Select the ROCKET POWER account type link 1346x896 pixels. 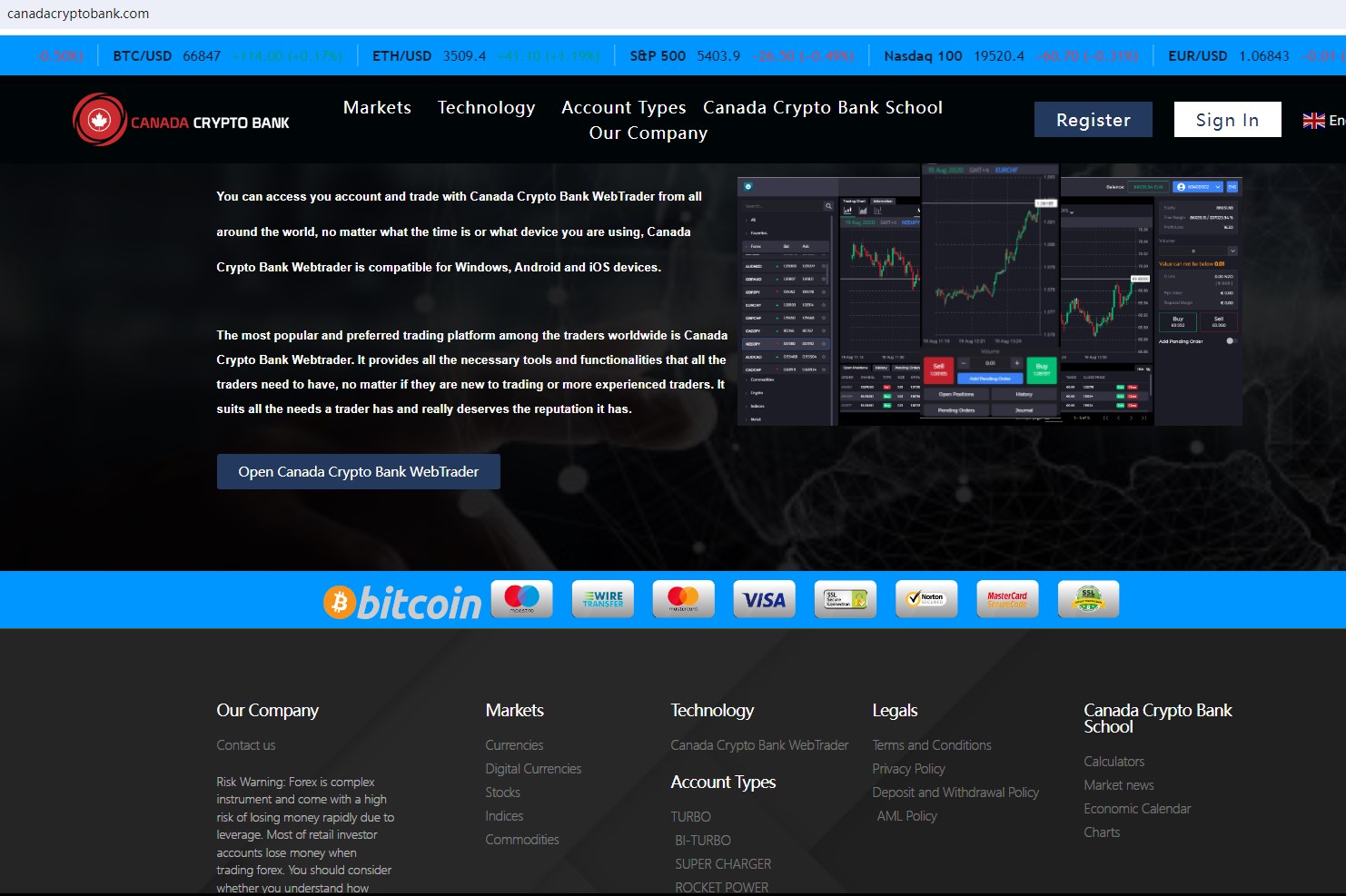pyautogui.click(x=722, y=888)
